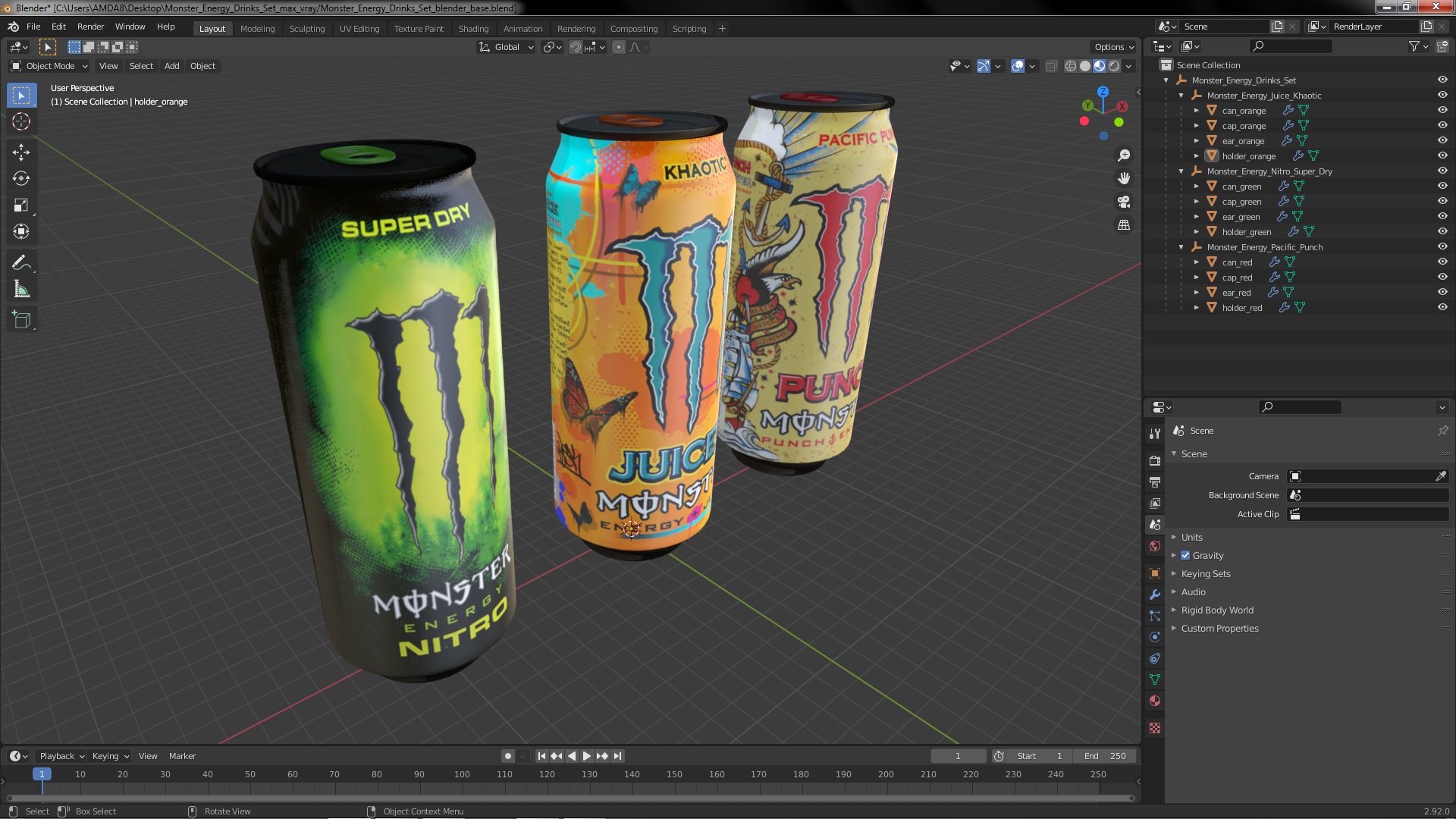Switch to the Shading workspace tab
This screenshot has height=819, width=1456.
pyautogui.click(x=473, y=29)
